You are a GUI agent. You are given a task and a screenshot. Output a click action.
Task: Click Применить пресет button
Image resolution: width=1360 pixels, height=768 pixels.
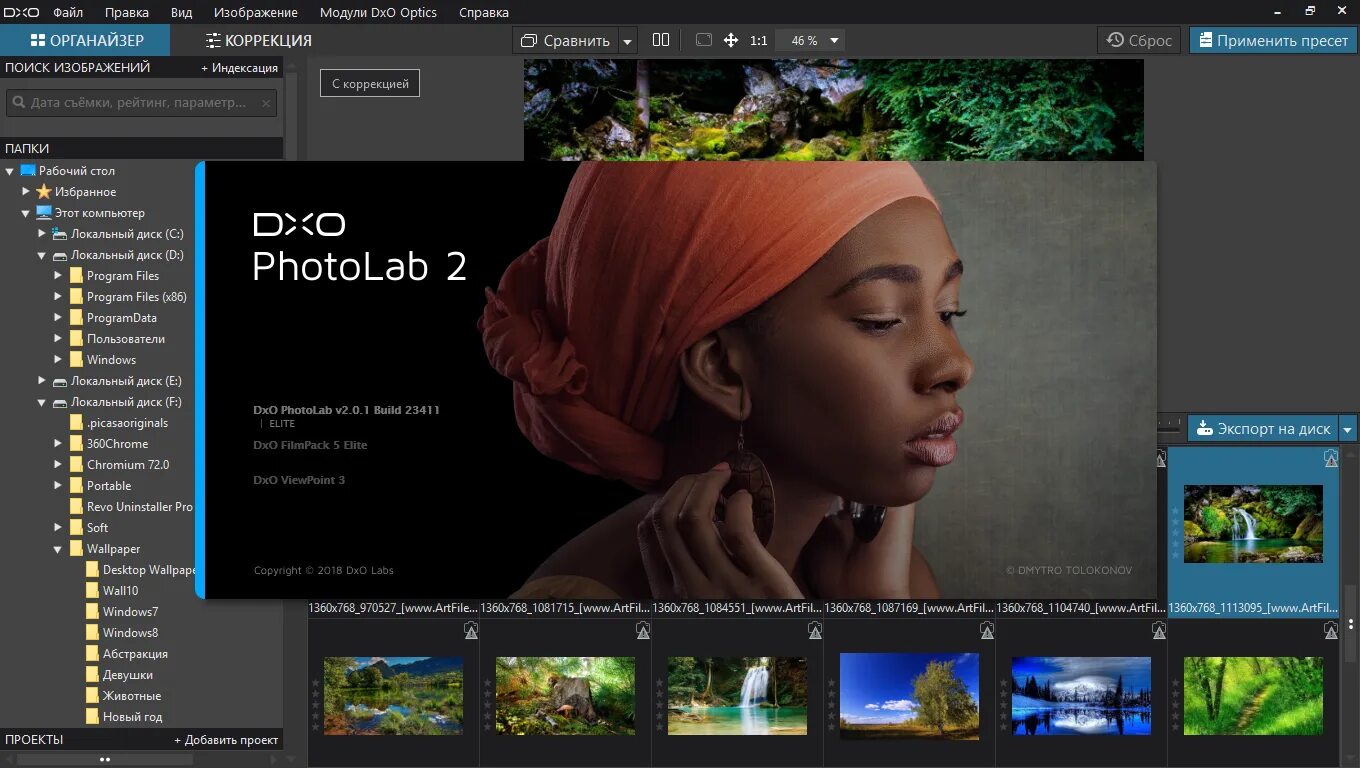point(1273,40)
